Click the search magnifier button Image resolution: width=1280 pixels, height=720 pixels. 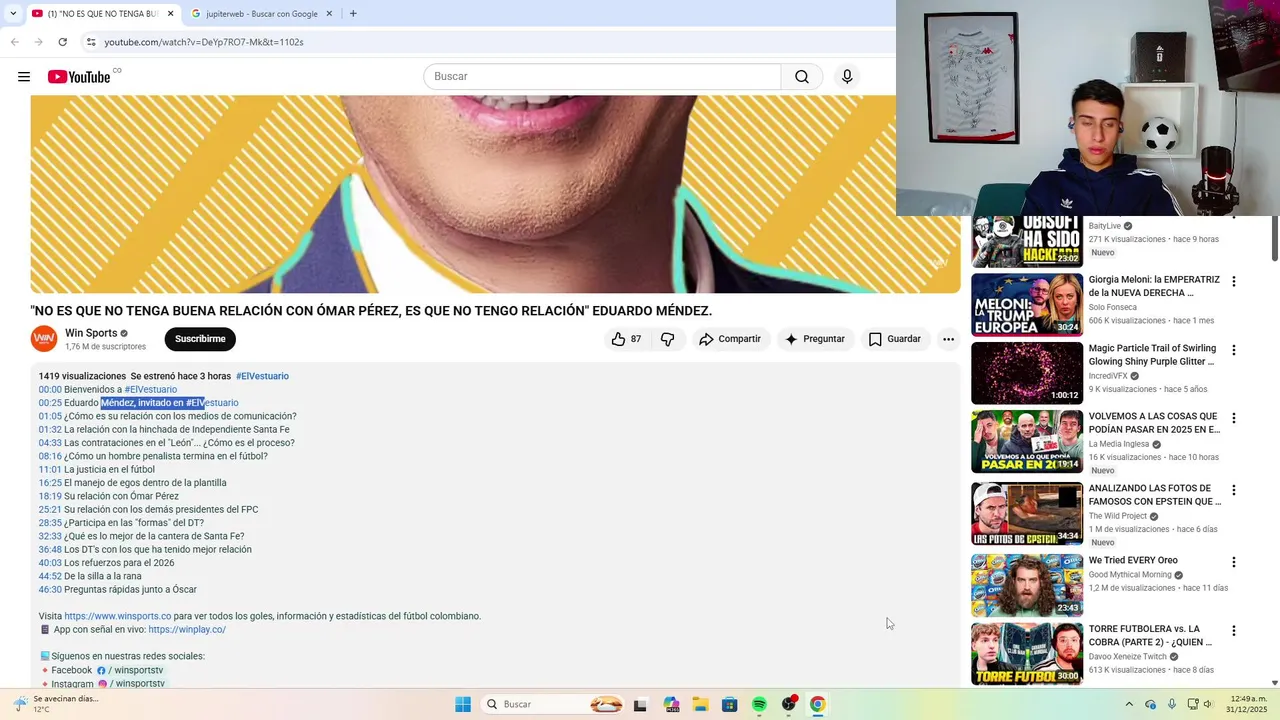pyautogui.click(x=802, y=77)
